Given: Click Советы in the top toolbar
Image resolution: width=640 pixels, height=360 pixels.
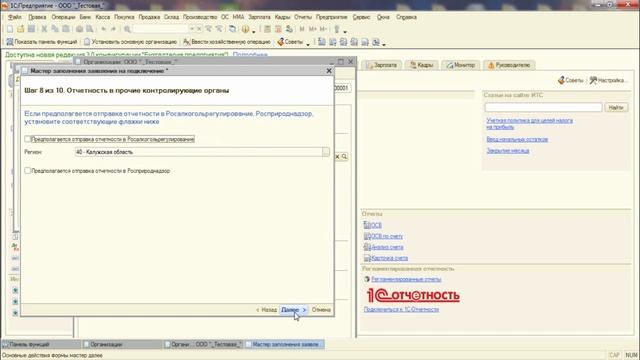Looking at the screenshot, I should pos(290,42).
